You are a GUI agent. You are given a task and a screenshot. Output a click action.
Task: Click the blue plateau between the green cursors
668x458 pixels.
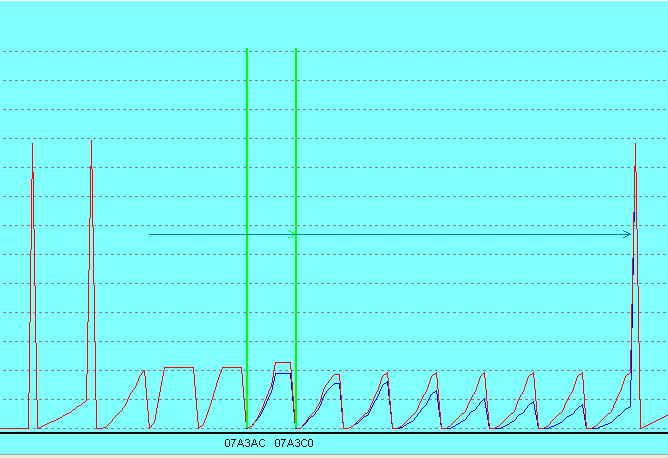coord(282,373)
